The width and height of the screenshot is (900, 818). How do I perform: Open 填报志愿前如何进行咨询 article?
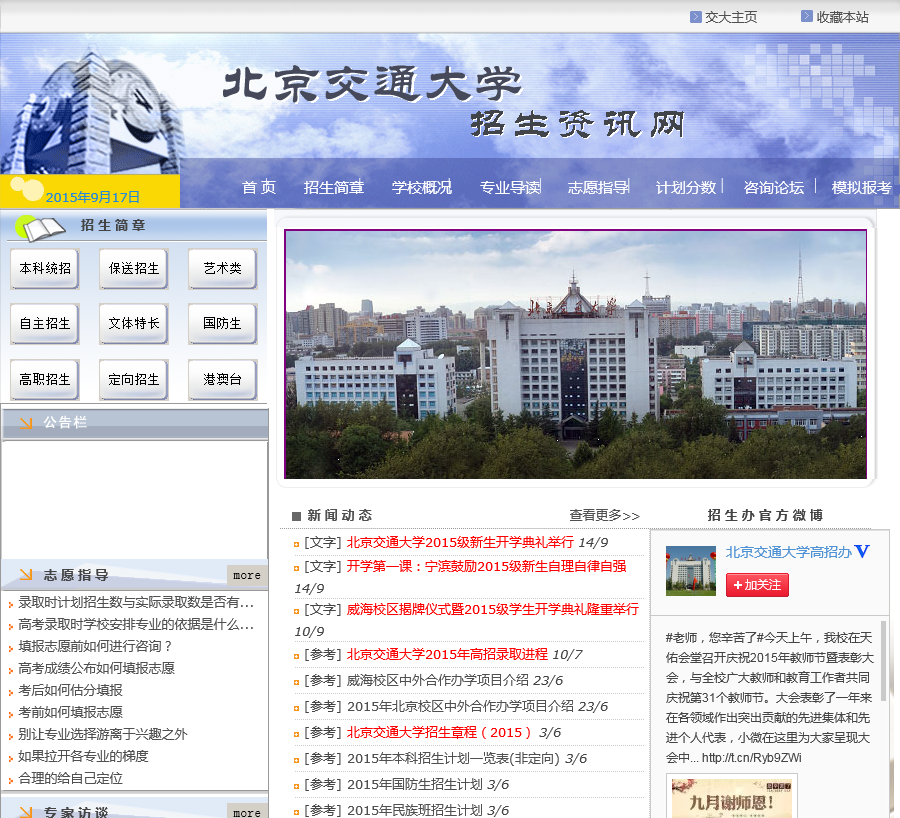click(x=95, y=646)
